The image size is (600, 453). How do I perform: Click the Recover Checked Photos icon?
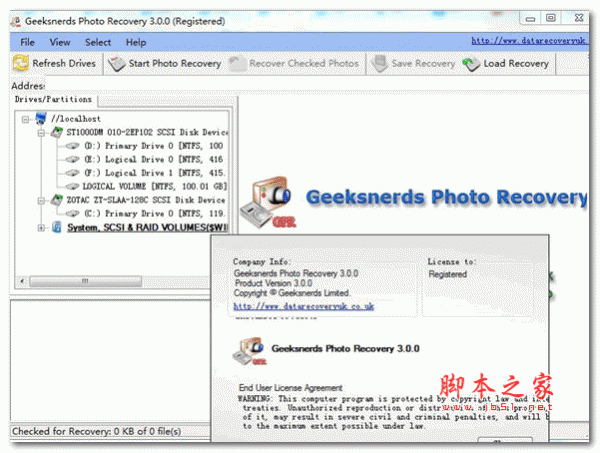point(237,64)
